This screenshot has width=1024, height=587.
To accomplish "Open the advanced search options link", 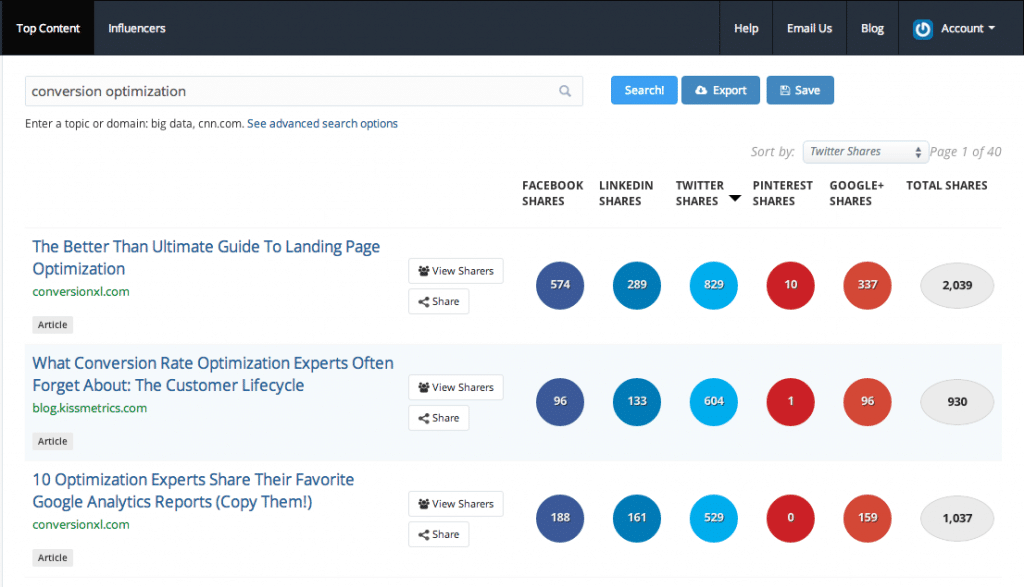I will tap(322, 124).
